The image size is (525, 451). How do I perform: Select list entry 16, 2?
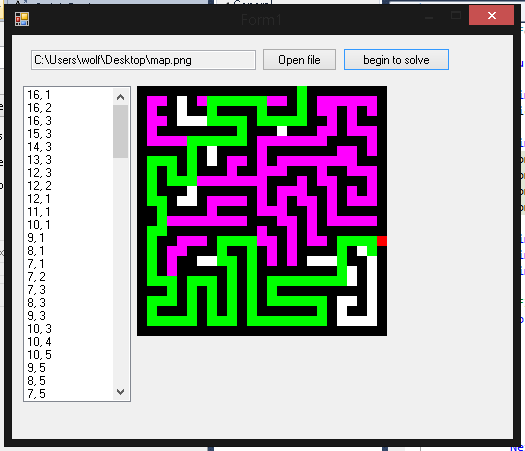coord(39,108)
